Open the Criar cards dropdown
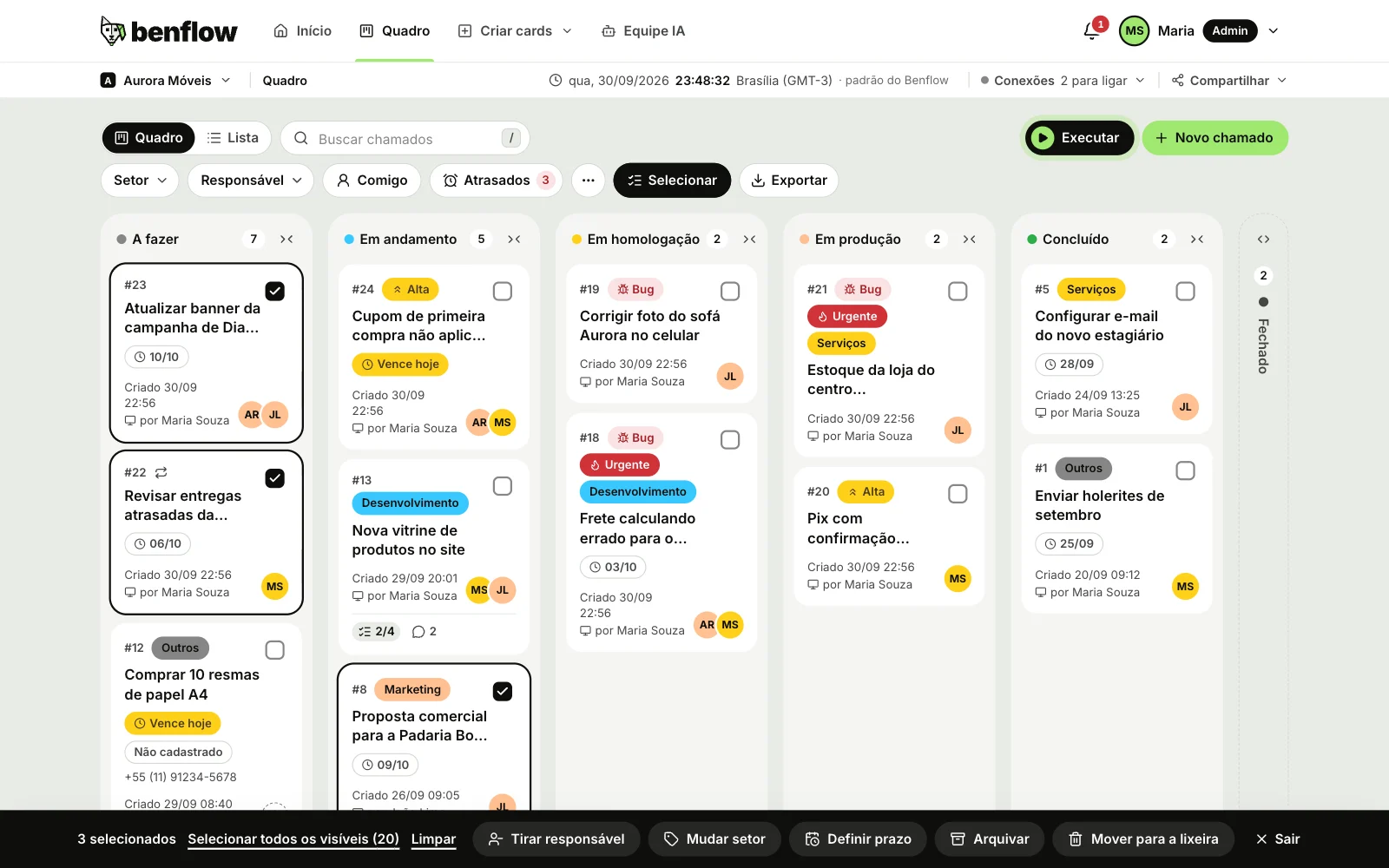The width and height of the screenshot is (1389, 868). point(515,31)
